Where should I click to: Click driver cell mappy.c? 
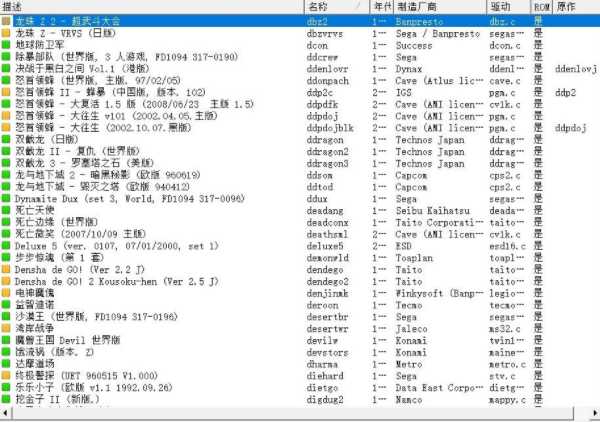pyautogui.click(x=507, y=400)
